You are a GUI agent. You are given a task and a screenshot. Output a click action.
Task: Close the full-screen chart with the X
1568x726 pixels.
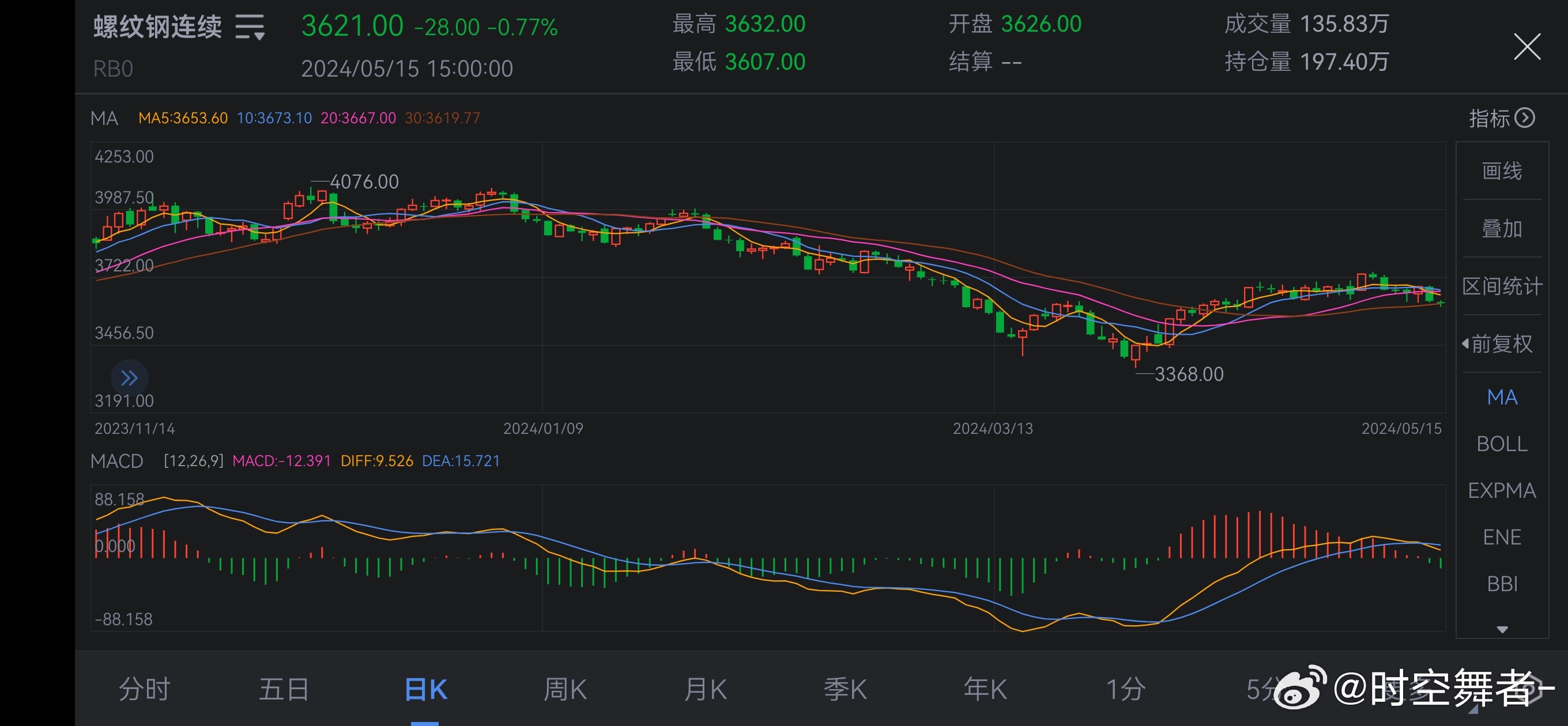click(x=1526, y=47)
